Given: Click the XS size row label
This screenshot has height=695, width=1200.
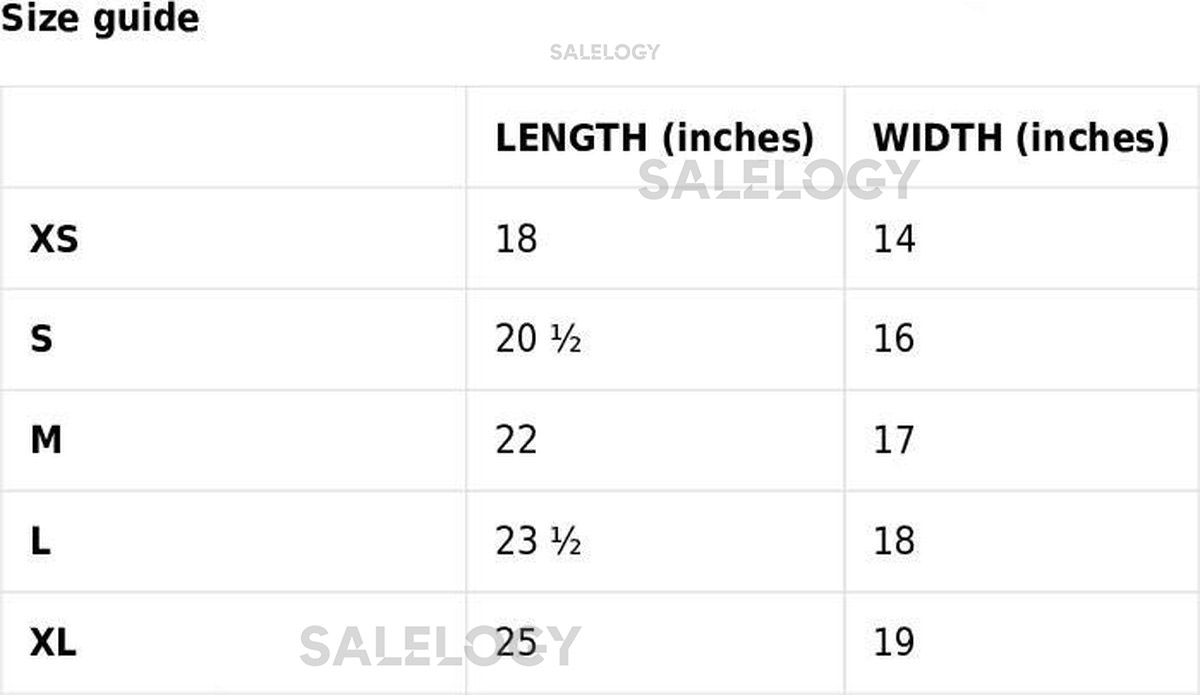Looking at the screenshot, I should 54,240.
